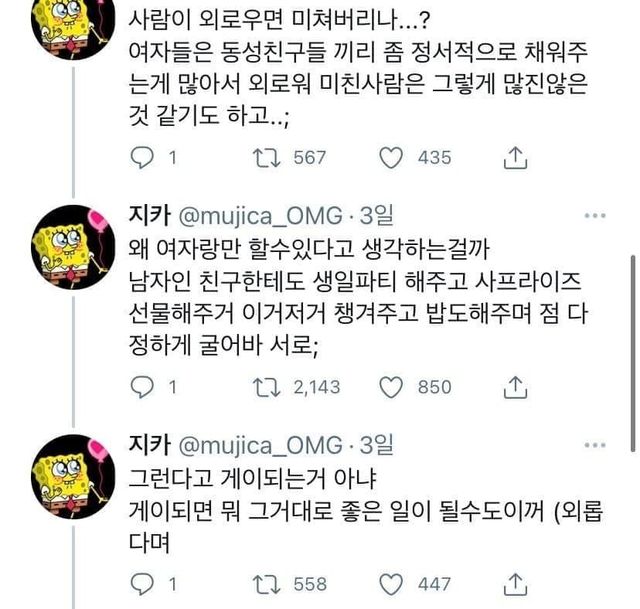Reply to the first tweet about loneliness
640x609 pixels.
144,157
